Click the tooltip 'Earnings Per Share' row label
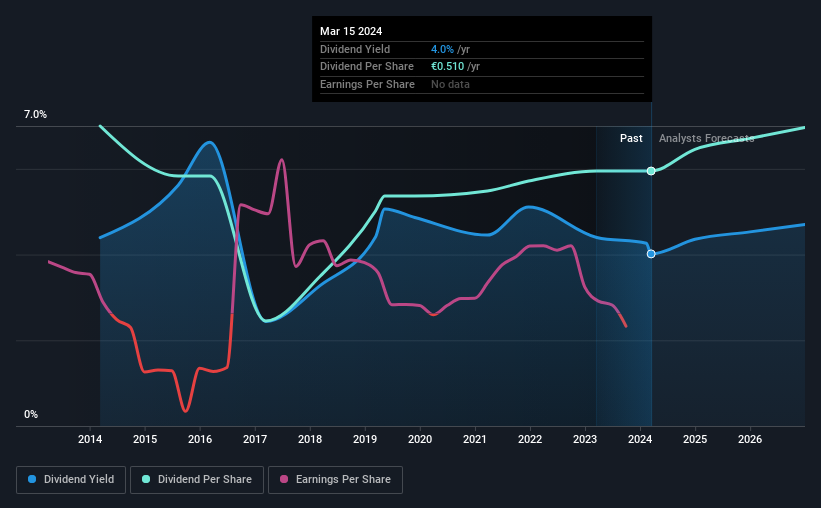The width and height of the screenshot is (821, 508). (x=367, y=84)
